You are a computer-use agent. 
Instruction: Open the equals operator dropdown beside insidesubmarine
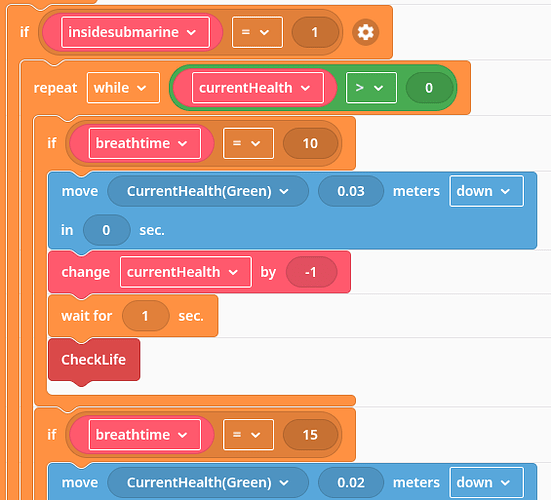pyautogui.click(x=257, y=32)
